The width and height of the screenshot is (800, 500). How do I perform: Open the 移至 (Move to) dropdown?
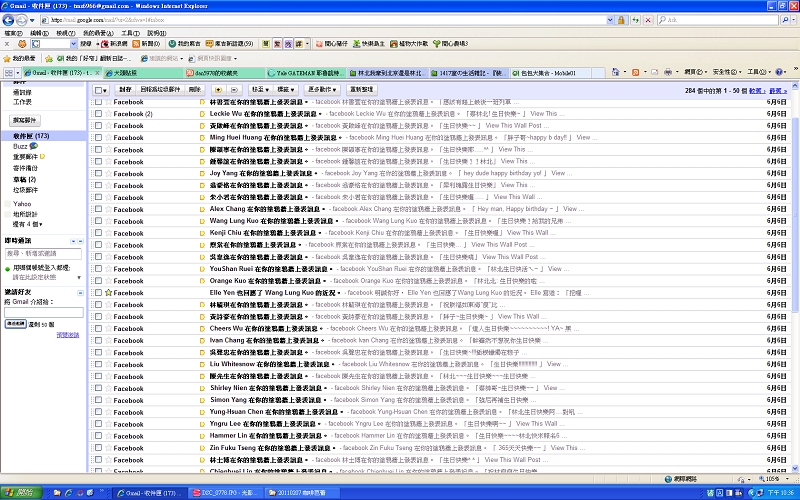pos(260,89)
